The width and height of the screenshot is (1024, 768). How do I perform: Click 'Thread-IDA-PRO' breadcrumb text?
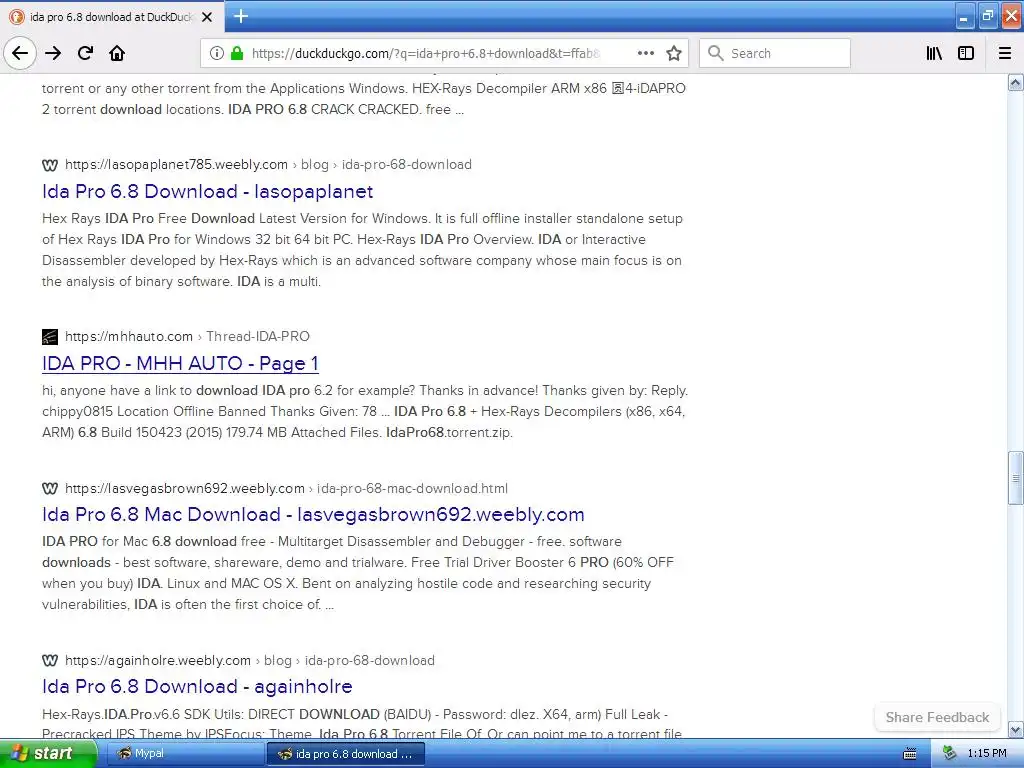pos(258,336)
